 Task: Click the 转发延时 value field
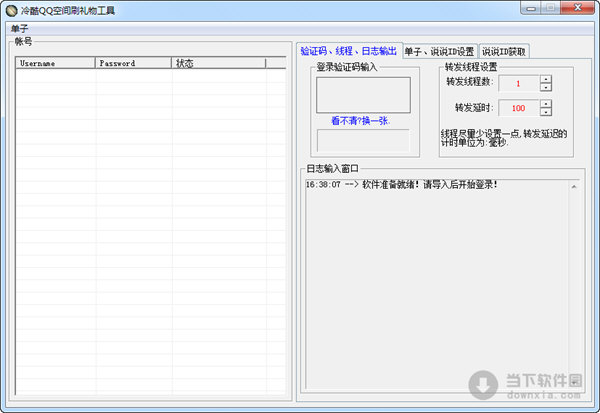pos(518,108)
